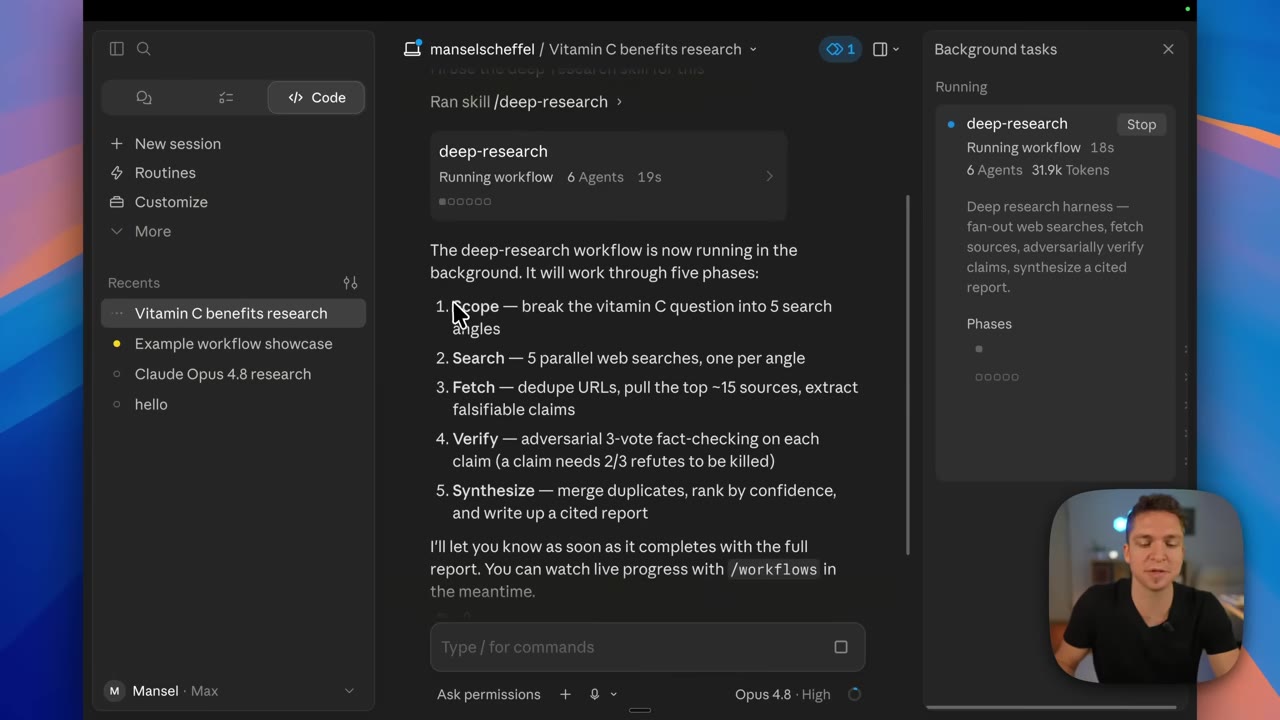This screenshot has height=720, width=1280.
Task: Click the background tasks badge showing 1
Action: pos(840,49)
